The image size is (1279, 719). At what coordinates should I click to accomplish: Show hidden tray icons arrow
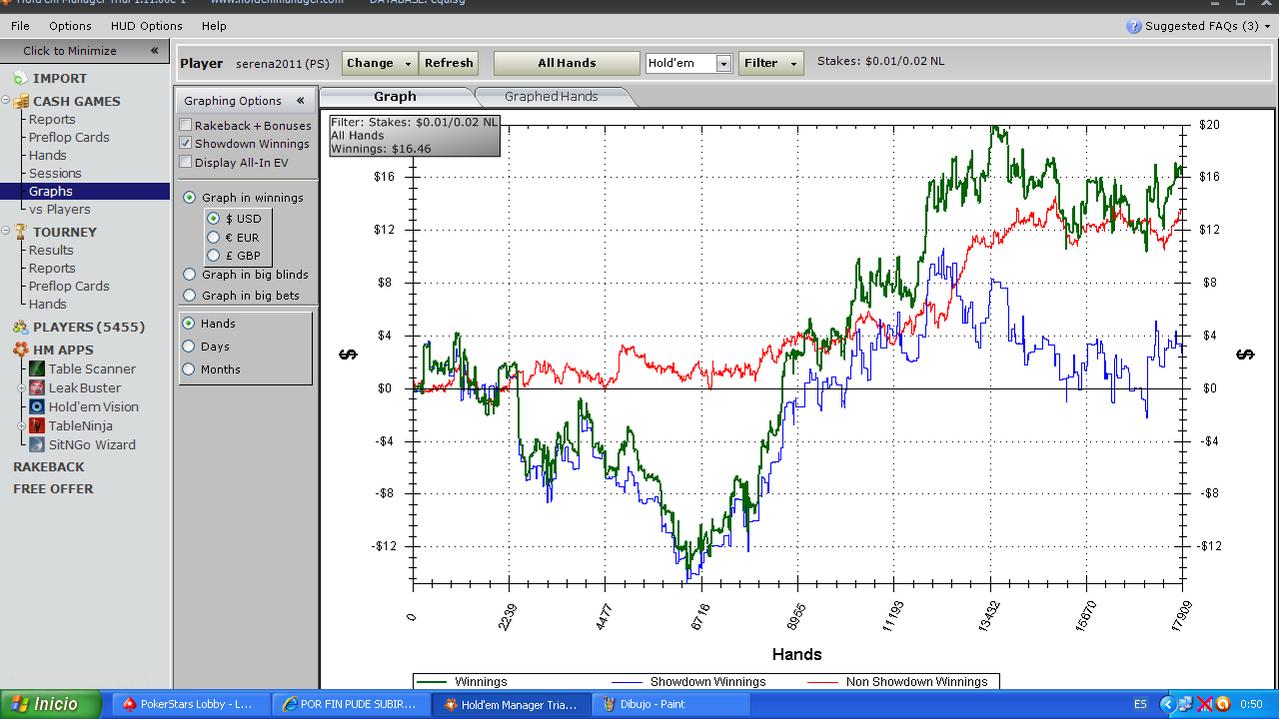(x=1166, y=704)
